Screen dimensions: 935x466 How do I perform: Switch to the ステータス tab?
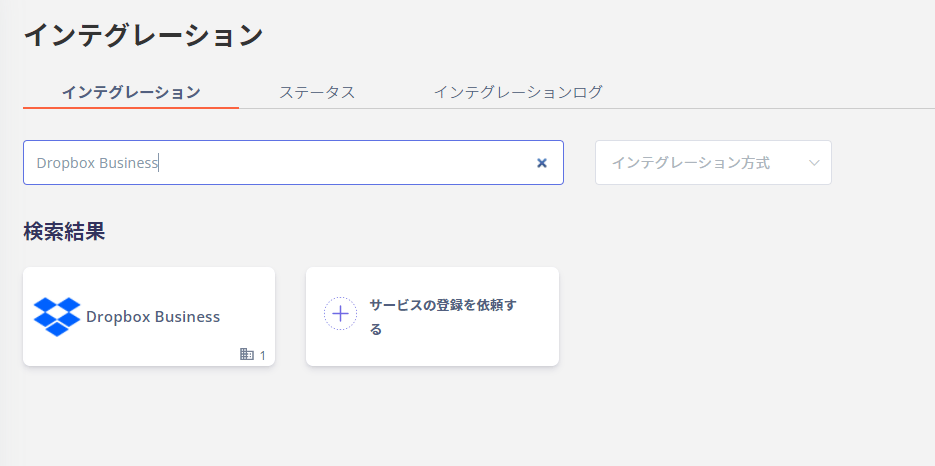tap(317, 92)
